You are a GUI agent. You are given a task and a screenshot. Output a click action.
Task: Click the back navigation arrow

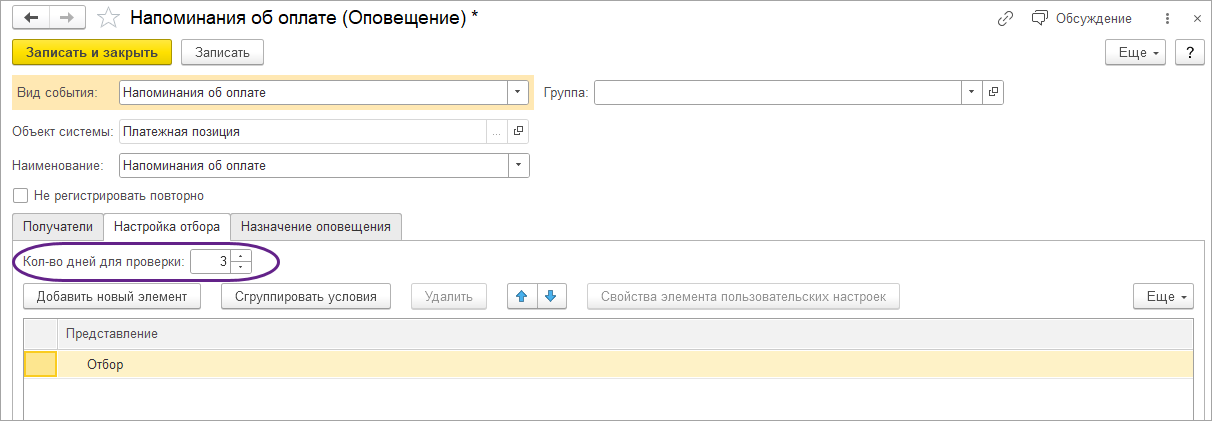click(x=32, y=18)
